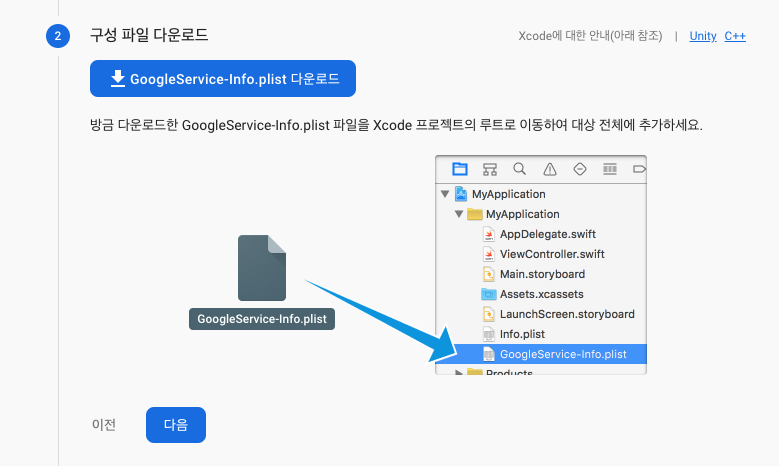Expand the Products folder triangle
The width and height of the screenshot is (779, 466).
[459, 372]
